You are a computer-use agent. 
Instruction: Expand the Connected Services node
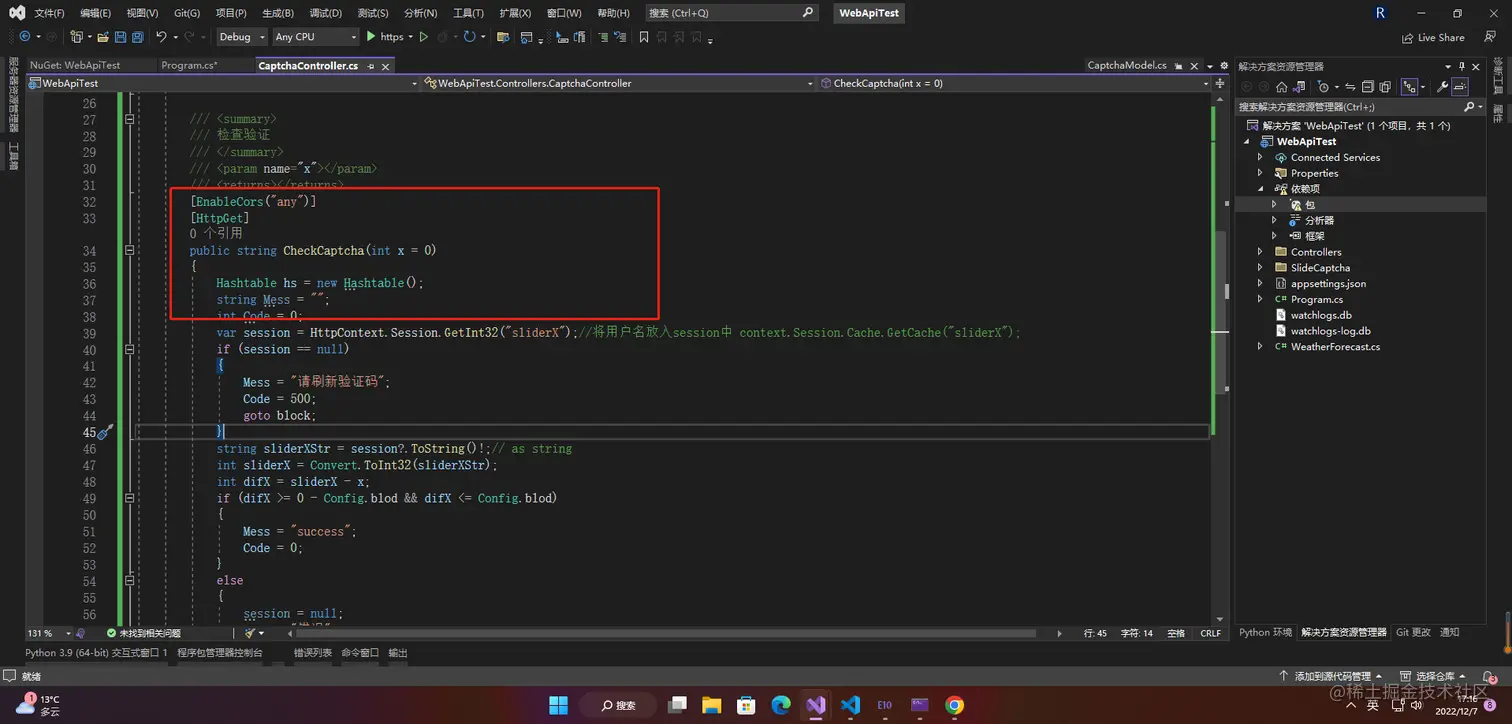click(1260, 158)
